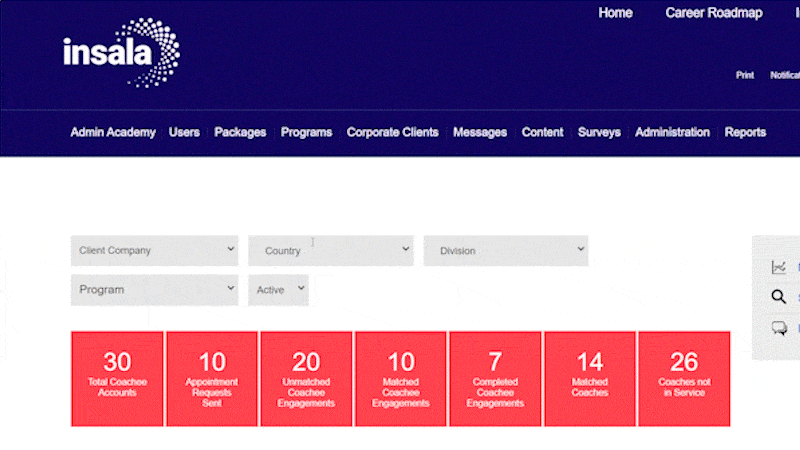
Task: Open the 14 Matched Coaches tile
Action: 590,379
